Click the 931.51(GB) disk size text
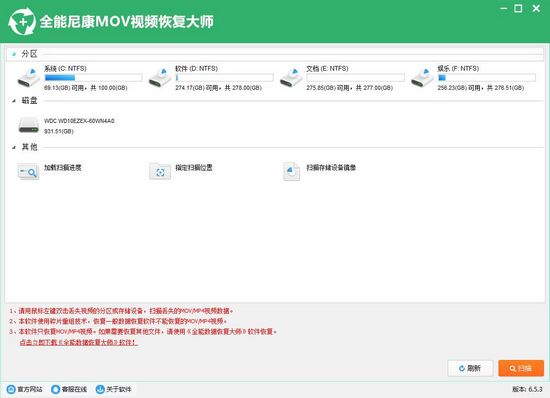This screenshot has height=398, width=550. (x=59, y=131)
